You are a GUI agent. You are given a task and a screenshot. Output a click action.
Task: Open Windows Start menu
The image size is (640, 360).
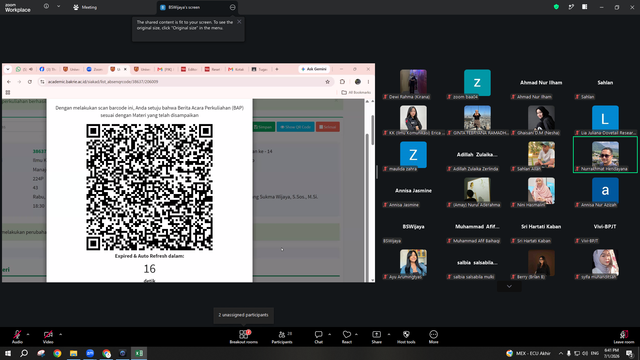[x=8, y=353]
